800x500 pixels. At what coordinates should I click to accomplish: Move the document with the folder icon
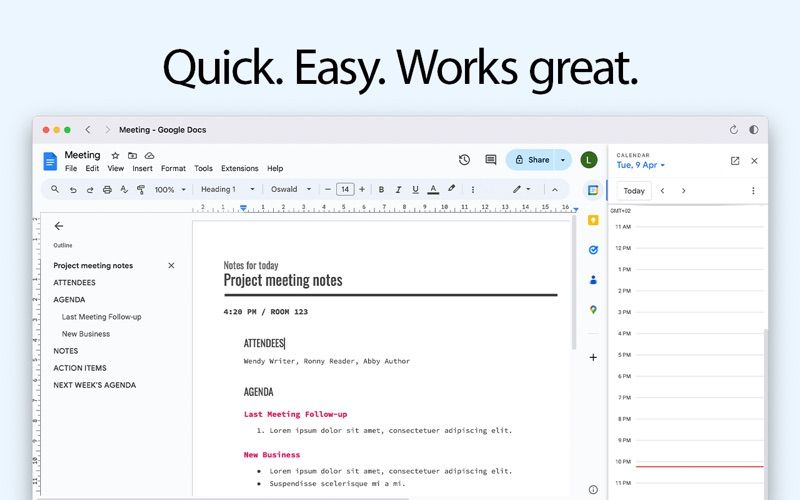coord(132,156)
